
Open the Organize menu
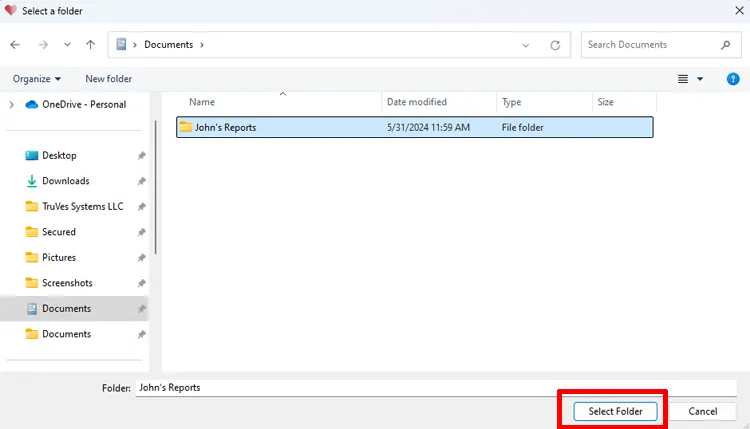coord(37,79)
